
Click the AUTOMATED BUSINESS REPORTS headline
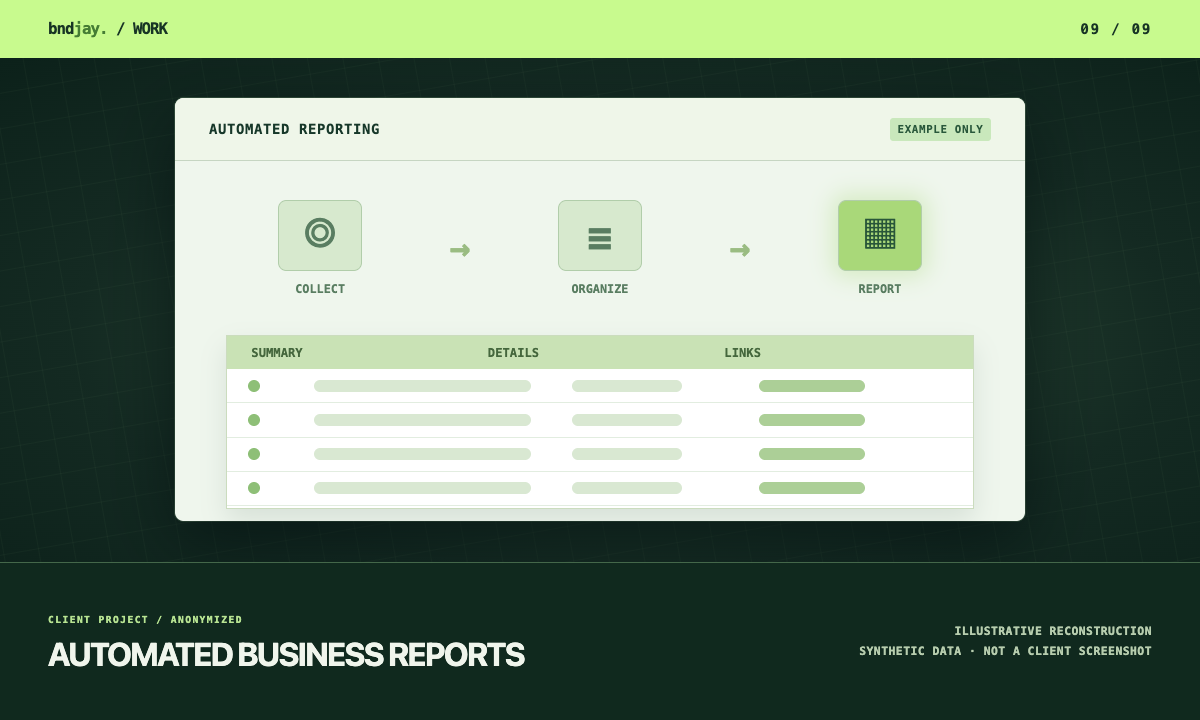(x=286, y=655)
